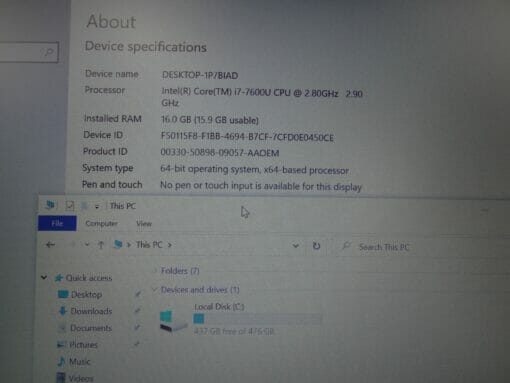The width and height of the screenshot is (510, 383).
Task: Open Downloads in Quick access
Action: [x=91, y=311]
